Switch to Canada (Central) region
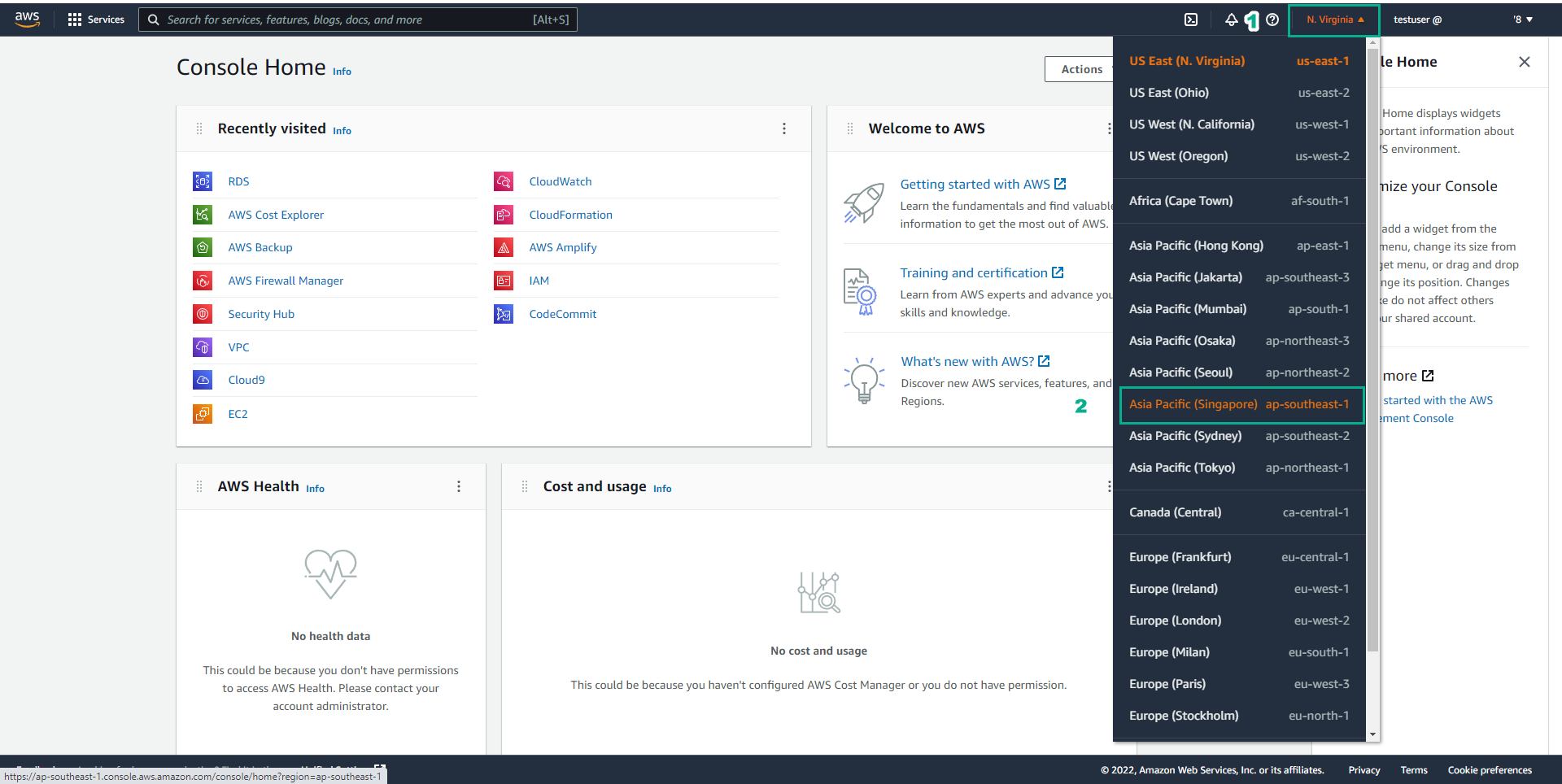Viewport: 1562px width, 784px height. tap(1239, 512)
